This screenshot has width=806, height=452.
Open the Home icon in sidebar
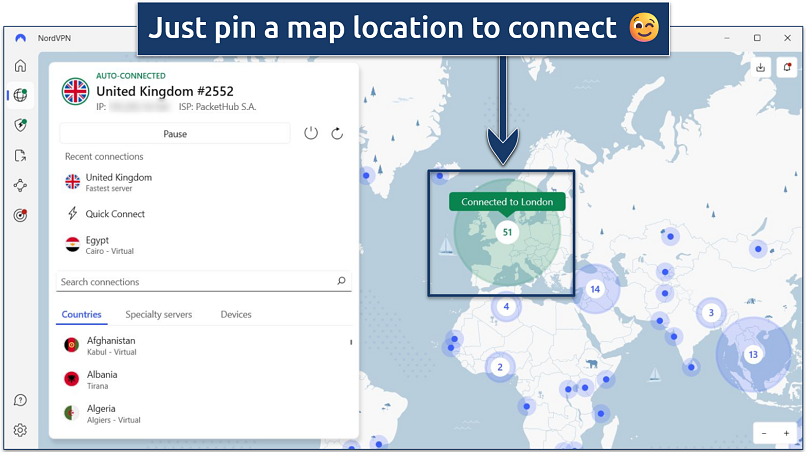tap(20, 66)
